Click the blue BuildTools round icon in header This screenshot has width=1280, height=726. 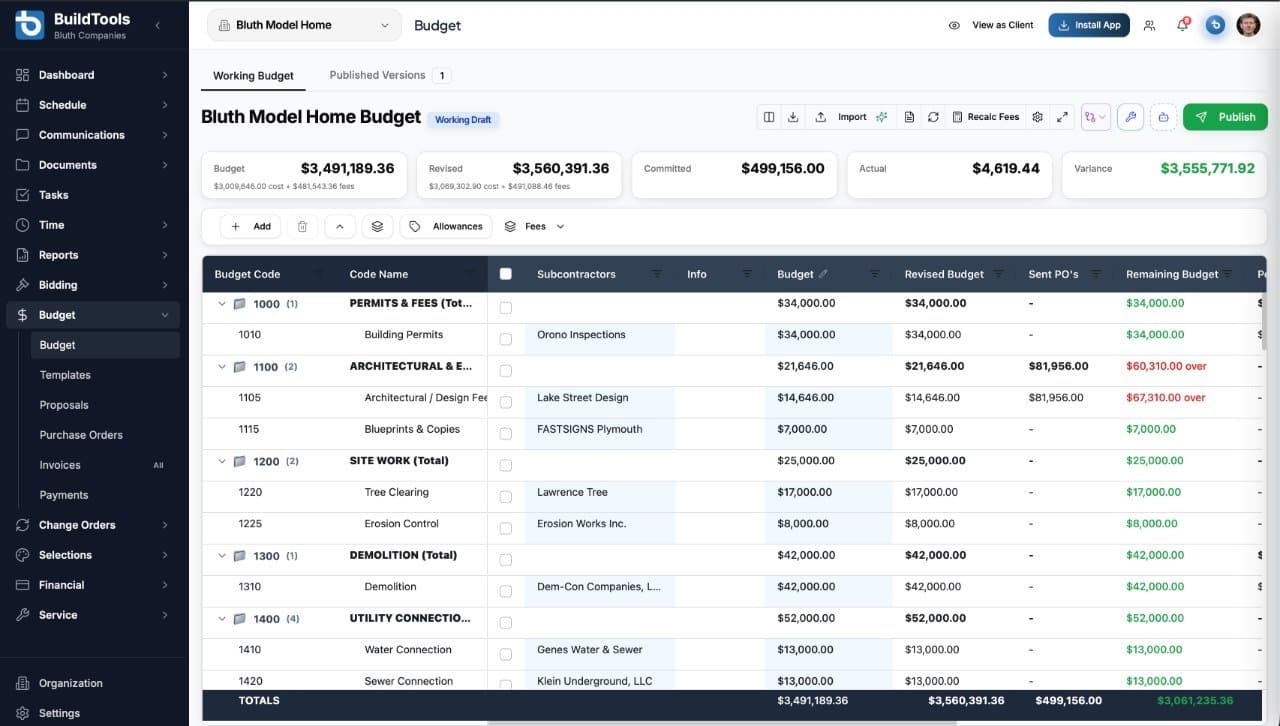click(1215, 25)
